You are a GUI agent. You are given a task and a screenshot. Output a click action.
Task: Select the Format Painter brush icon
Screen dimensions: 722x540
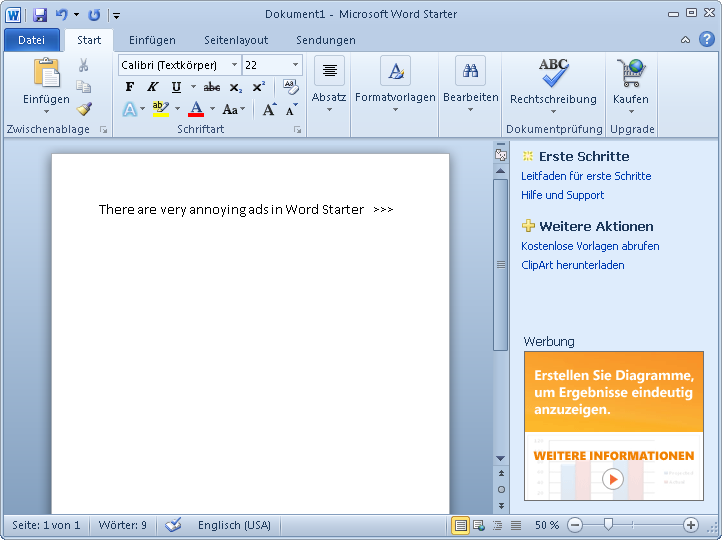point(84,108)
